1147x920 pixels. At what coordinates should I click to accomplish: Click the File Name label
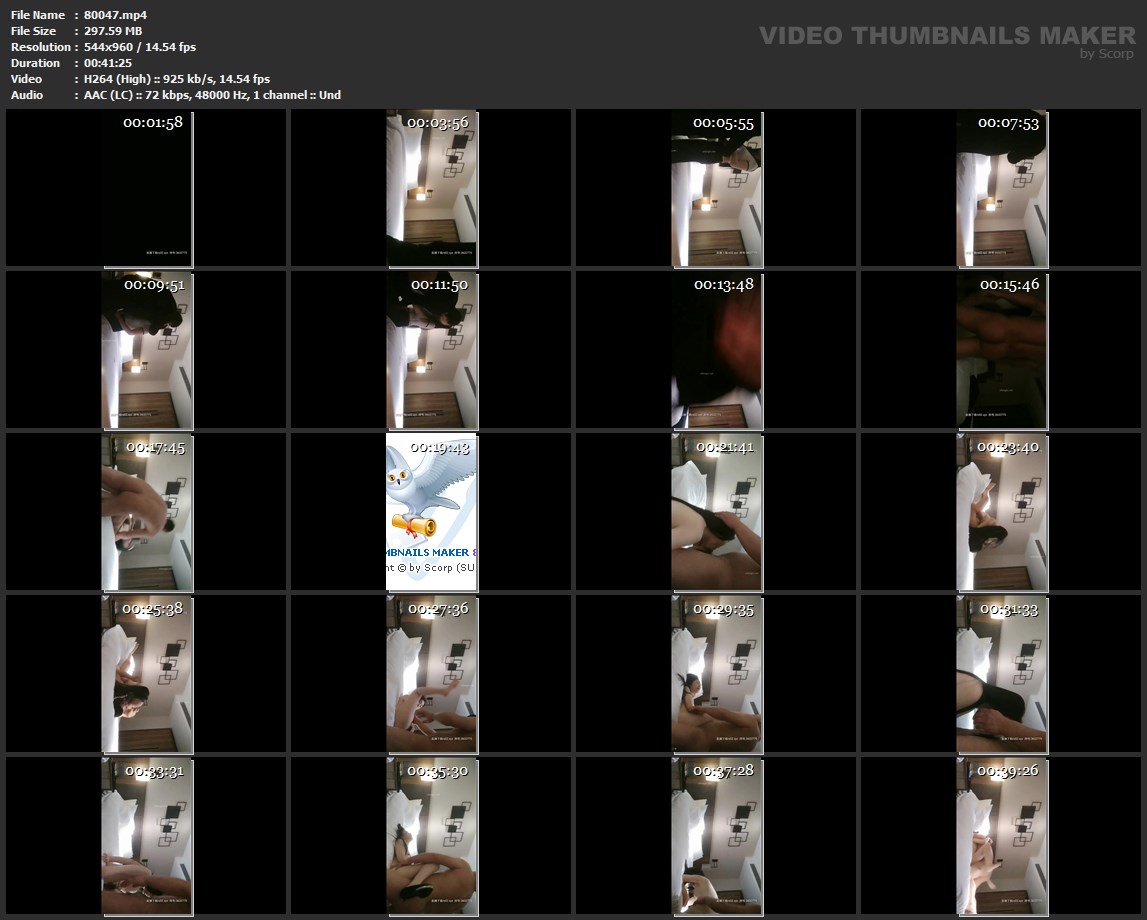pos(37,15)
